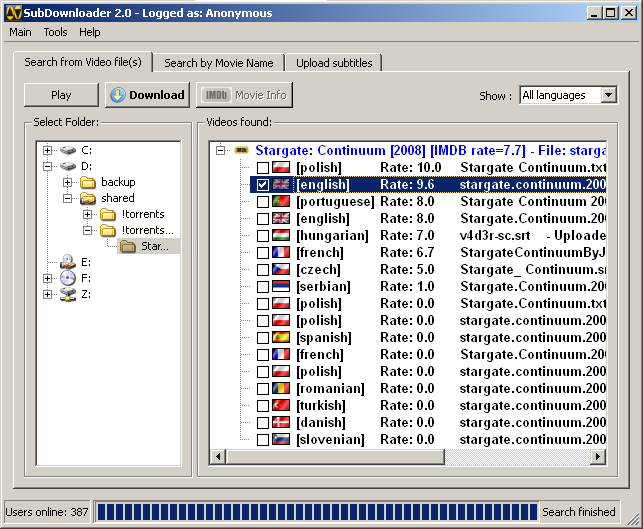Image resolution: width=643 pixels, height=529 pixels.
Task: Open the Help menu
Action: (90, 32)
